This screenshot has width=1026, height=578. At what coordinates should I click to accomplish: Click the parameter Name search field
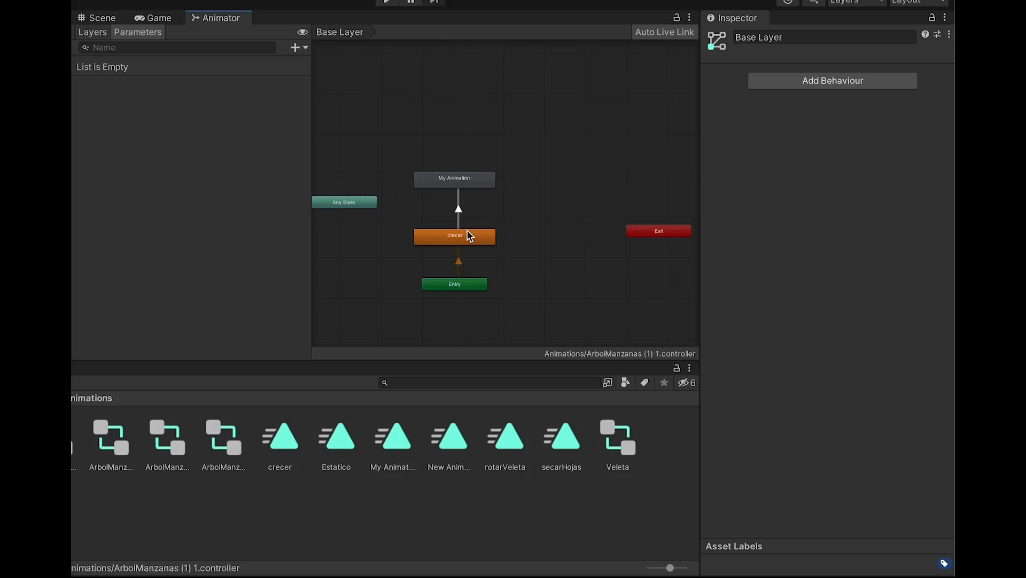point(177,47)
